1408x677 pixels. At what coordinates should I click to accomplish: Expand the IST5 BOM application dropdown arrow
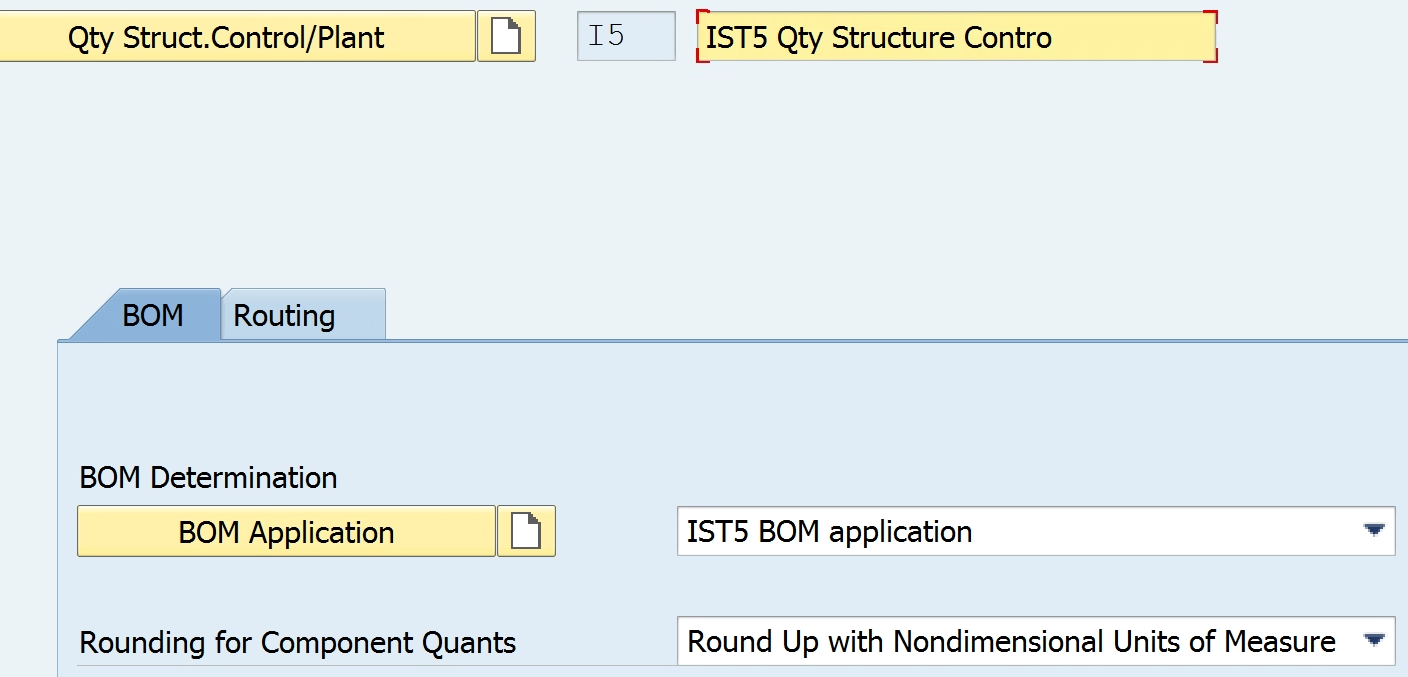[x=1374, y=530]
